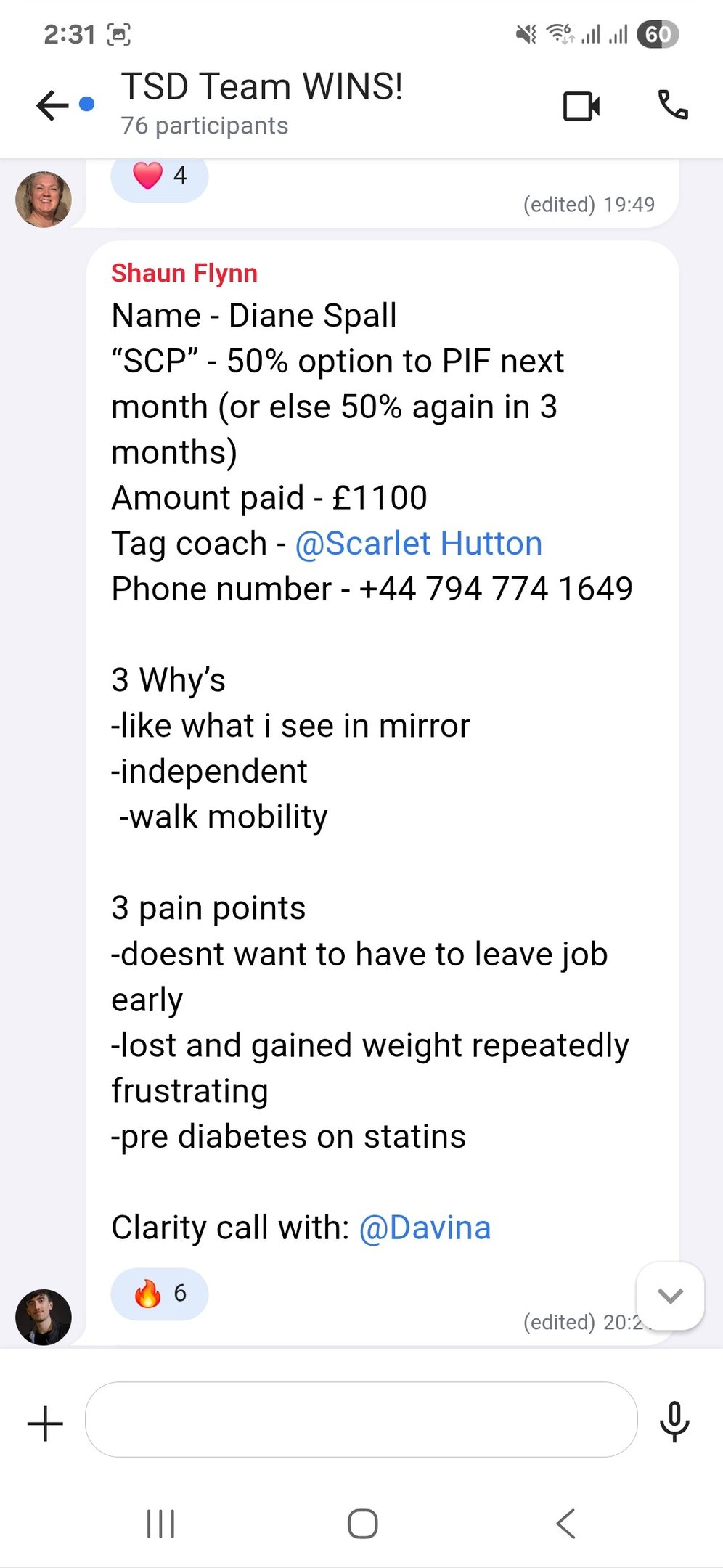Tap the Android home button
The image size is (723, 1568).
[x=362, y=1523]
